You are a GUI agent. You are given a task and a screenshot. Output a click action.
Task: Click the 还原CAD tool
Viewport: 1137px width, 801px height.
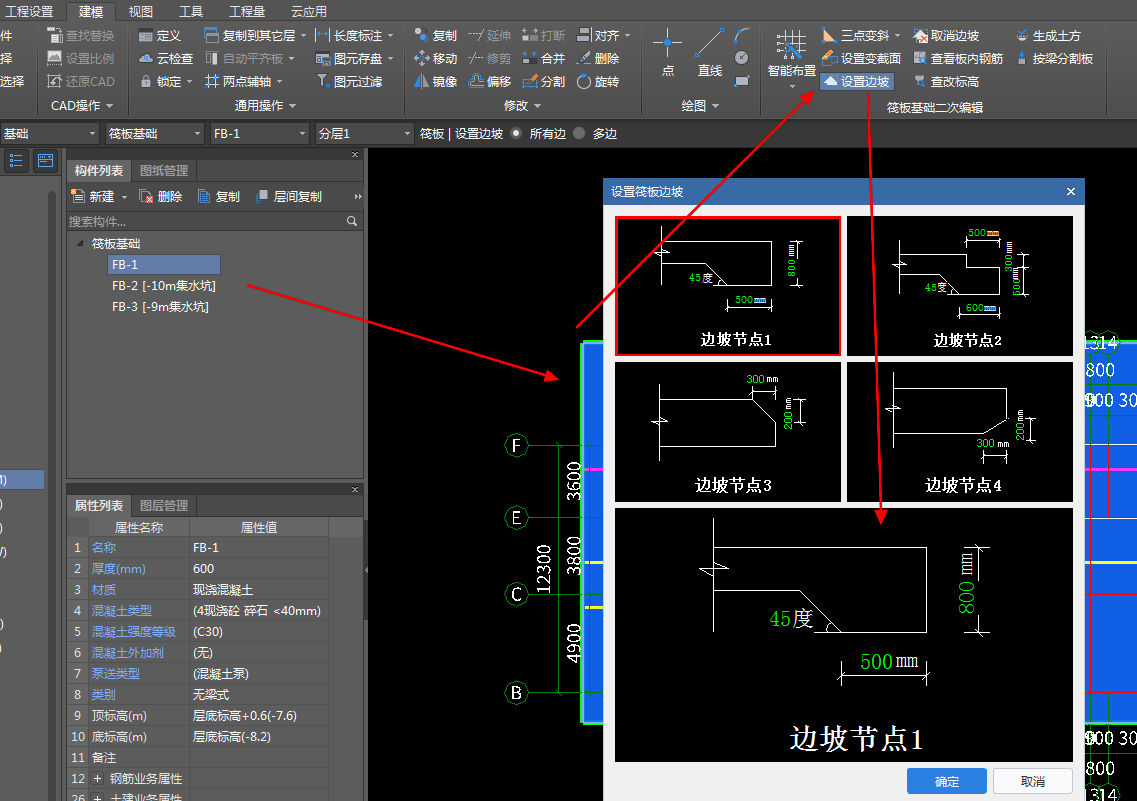tap(80, 81)
